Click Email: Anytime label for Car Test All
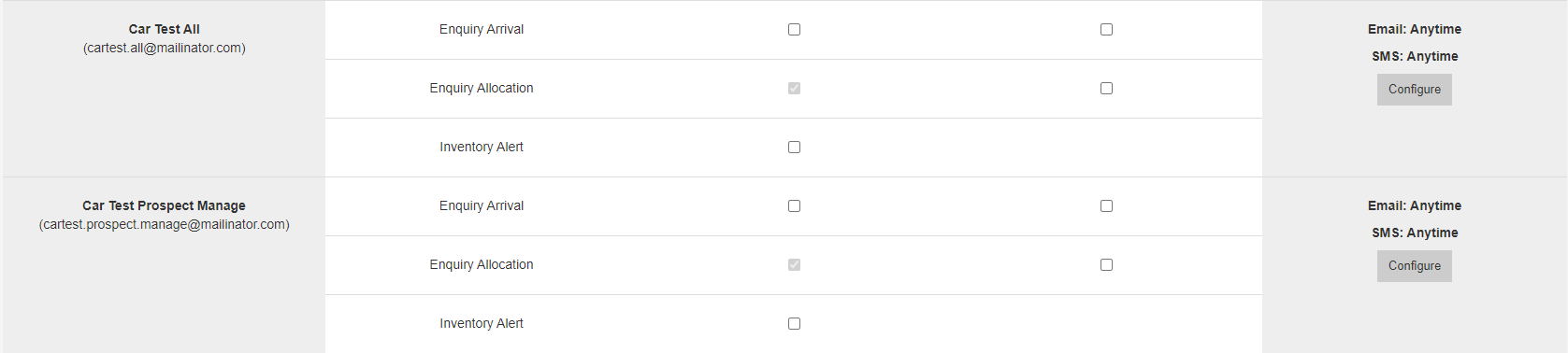Viewport: 1568px width, 353px height. 1414,29
